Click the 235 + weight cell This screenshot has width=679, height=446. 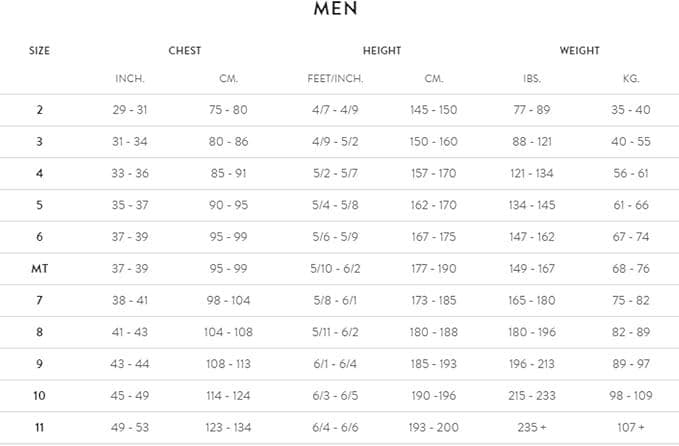[531, 428]
